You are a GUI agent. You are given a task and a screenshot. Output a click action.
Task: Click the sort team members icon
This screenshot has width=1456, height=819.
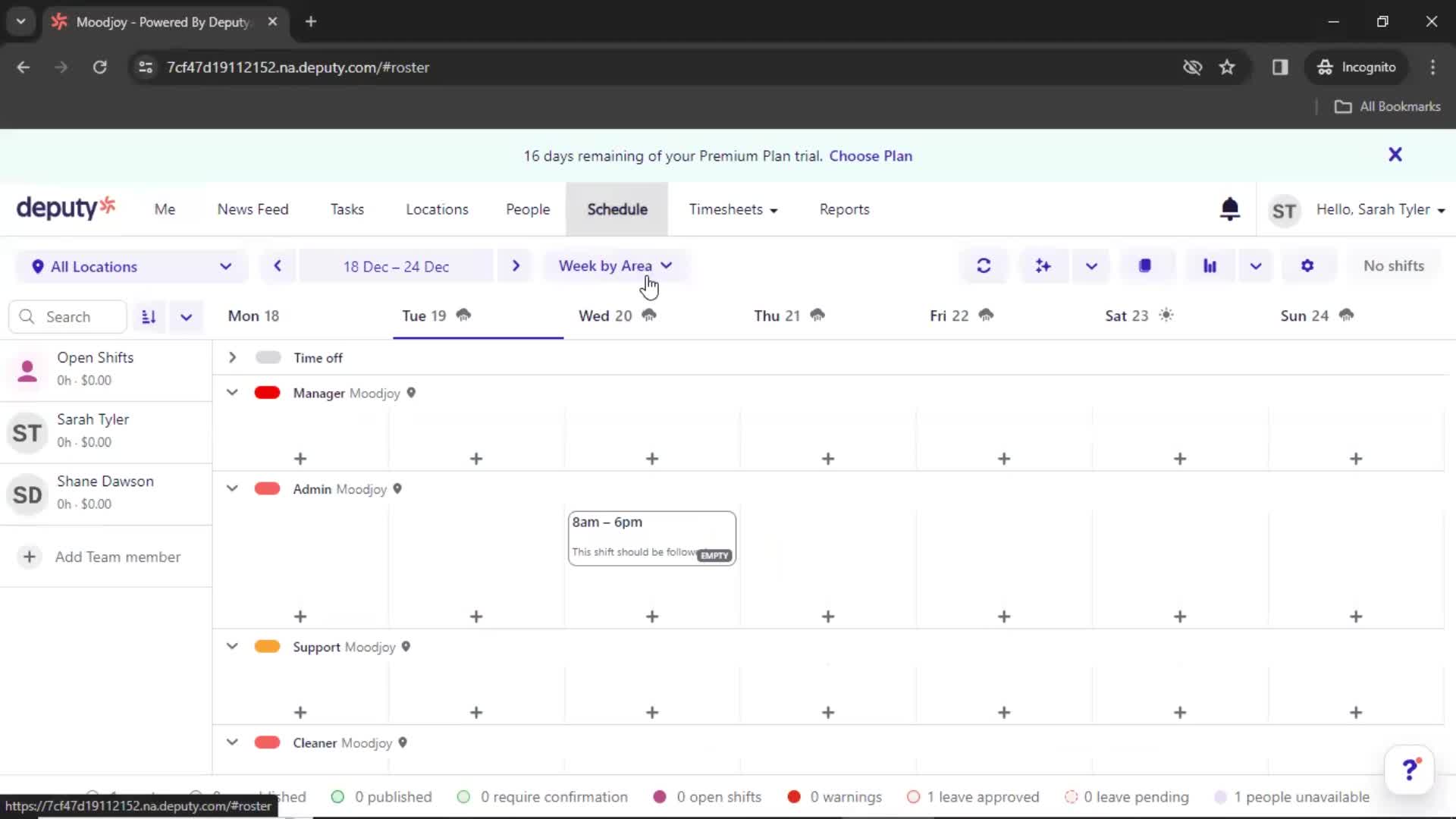point(149,317)
